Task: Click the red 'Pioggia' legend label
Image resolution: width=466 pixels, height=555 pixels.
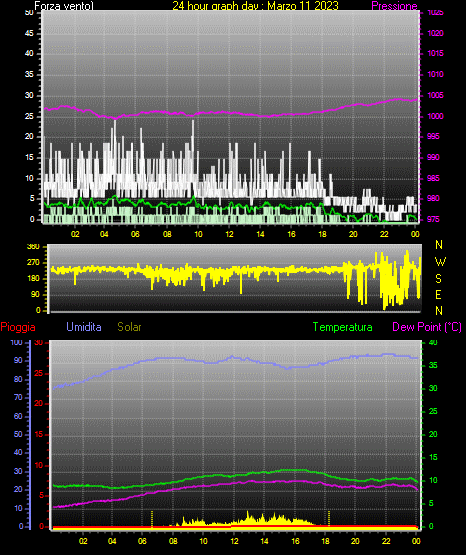Action: pos(18,327)
